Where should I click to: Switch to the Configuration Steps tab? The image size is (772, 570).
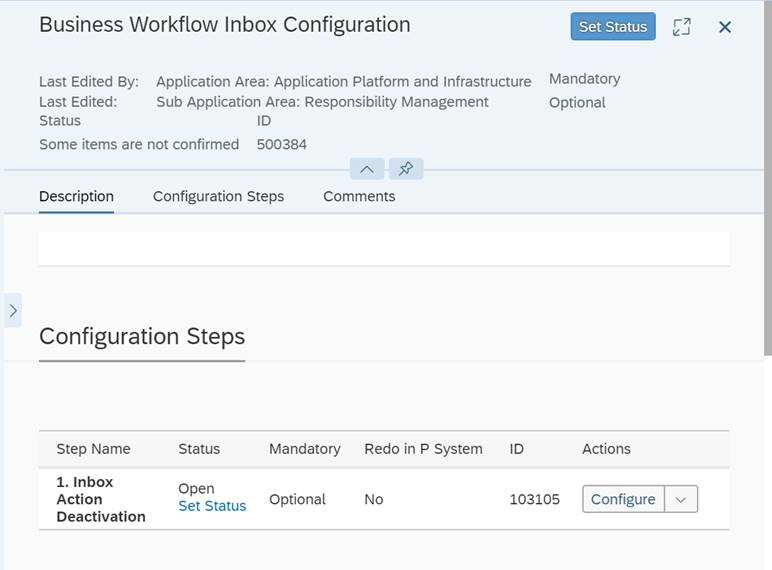219,196
